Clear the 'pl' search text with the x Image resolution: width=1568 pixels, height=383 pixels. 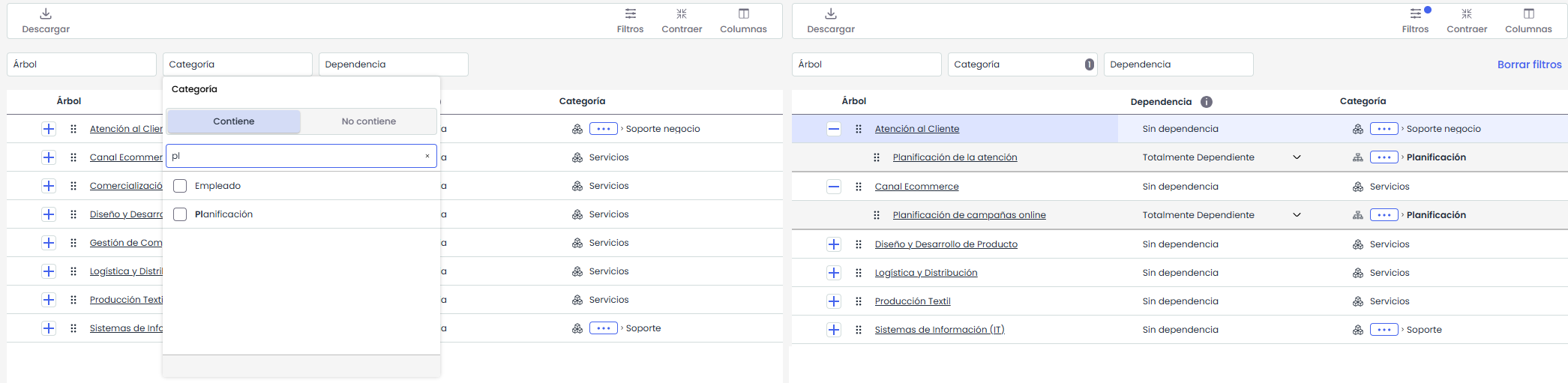point(427,156)
